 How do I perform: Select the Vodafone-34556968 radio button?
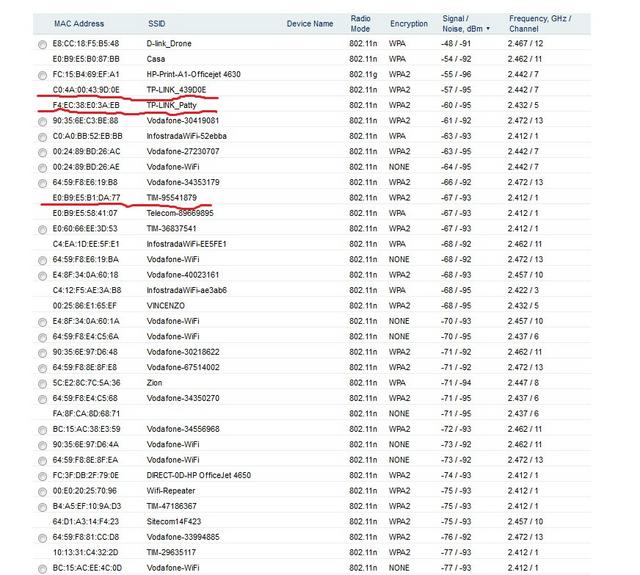pyautogui.click(x=42, y=430)
